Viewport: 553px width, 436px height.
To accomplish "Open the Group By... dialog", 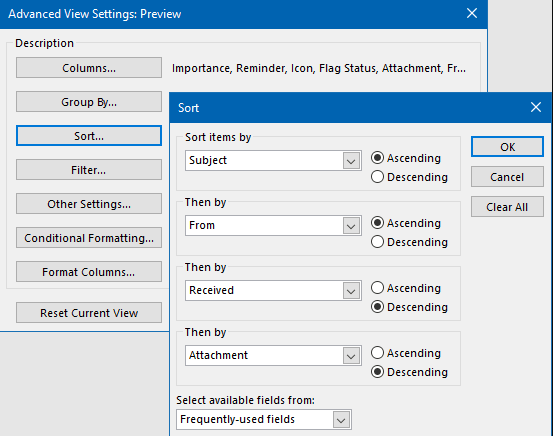I will 89,102.
